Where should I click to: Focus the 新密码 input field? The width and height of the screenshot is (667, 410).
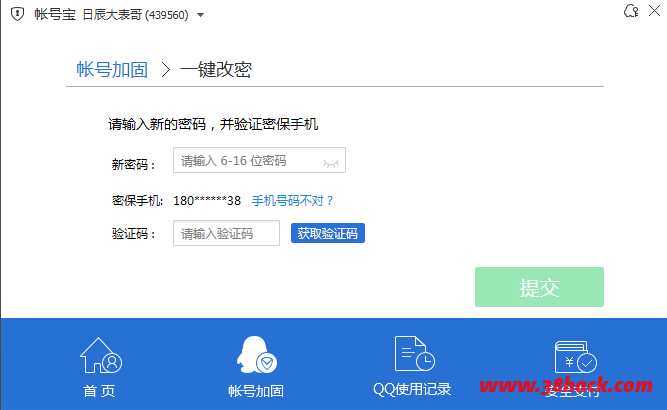pyautogui.click(x=259, y=160)
